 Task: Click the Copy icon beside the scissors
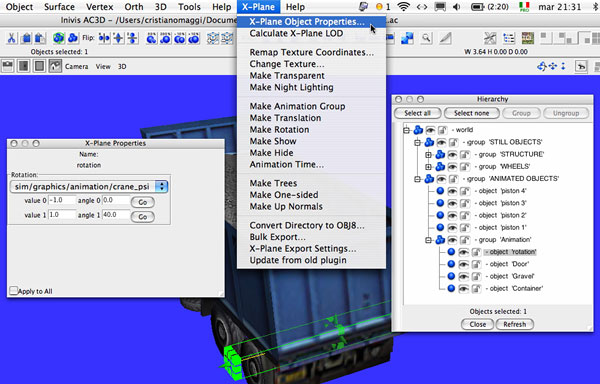tap(26, 38)
